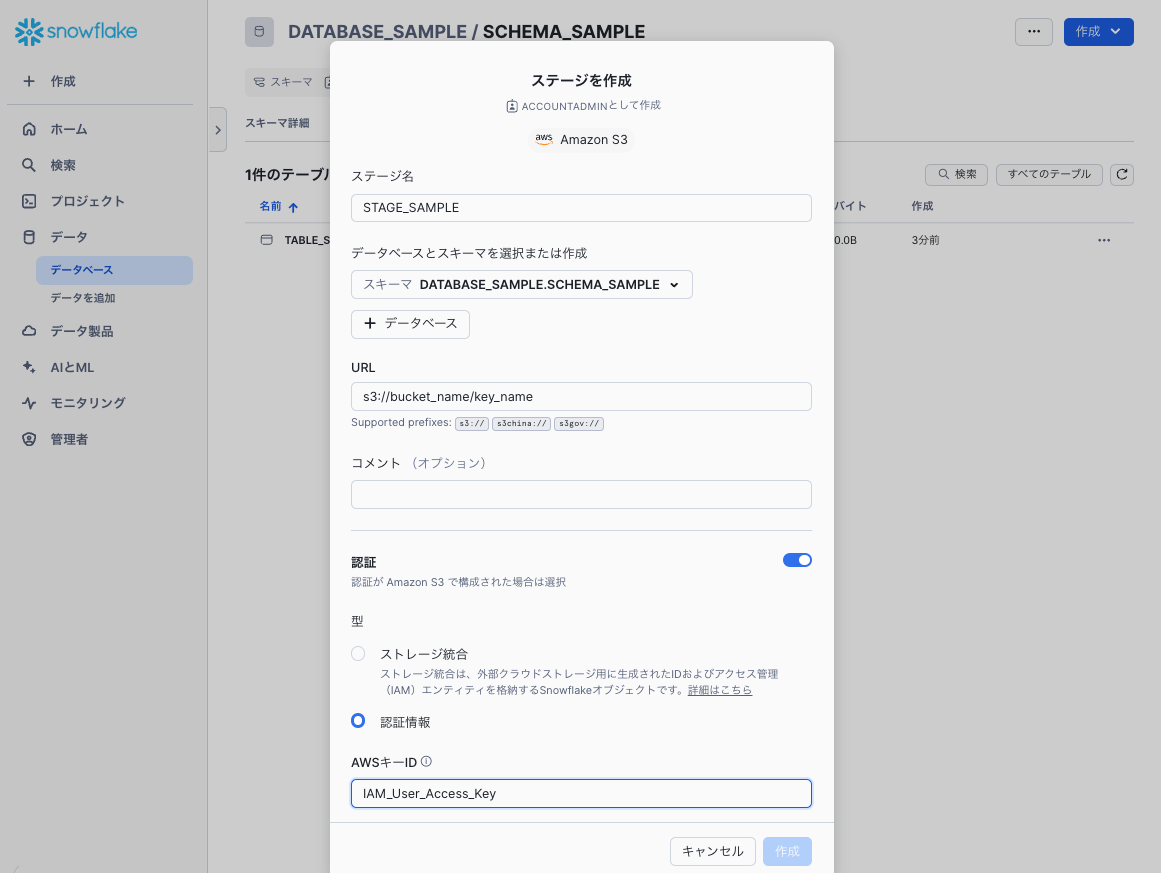Click the 名前 column header
The image size is (1161, 873).
coord(270,207)
